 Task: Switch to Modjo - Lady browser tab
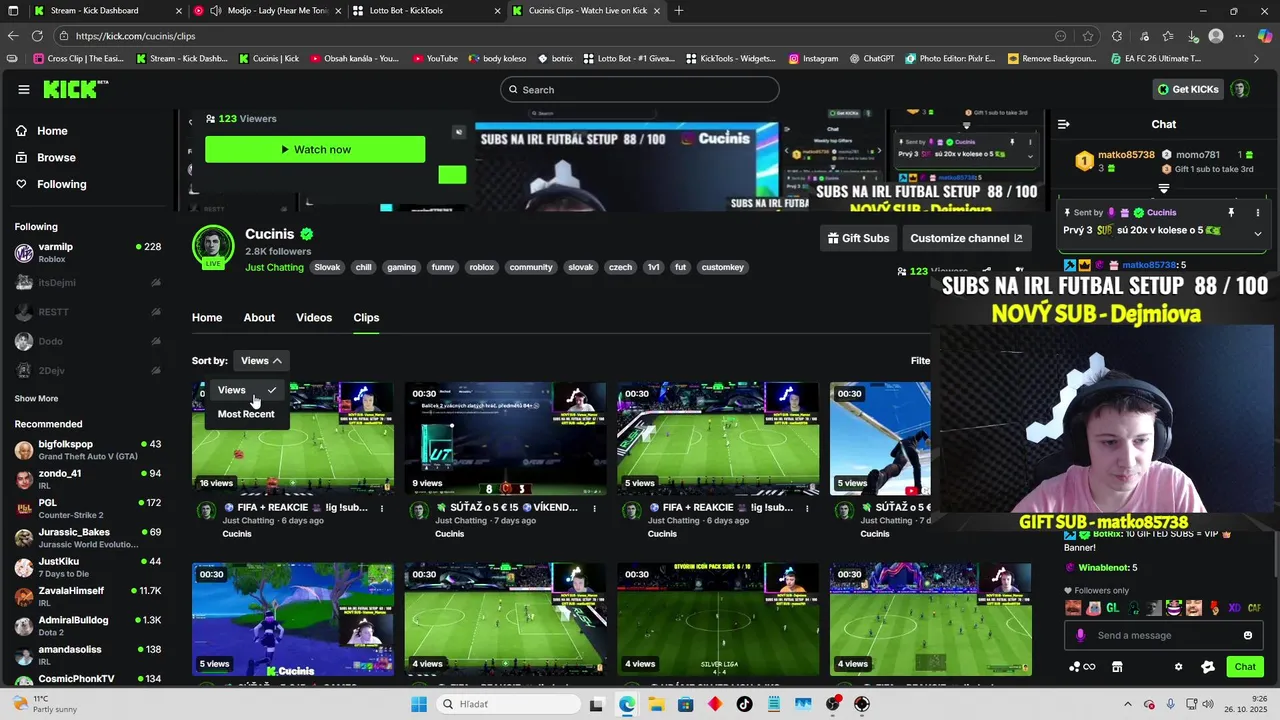(x=267, y=10)
